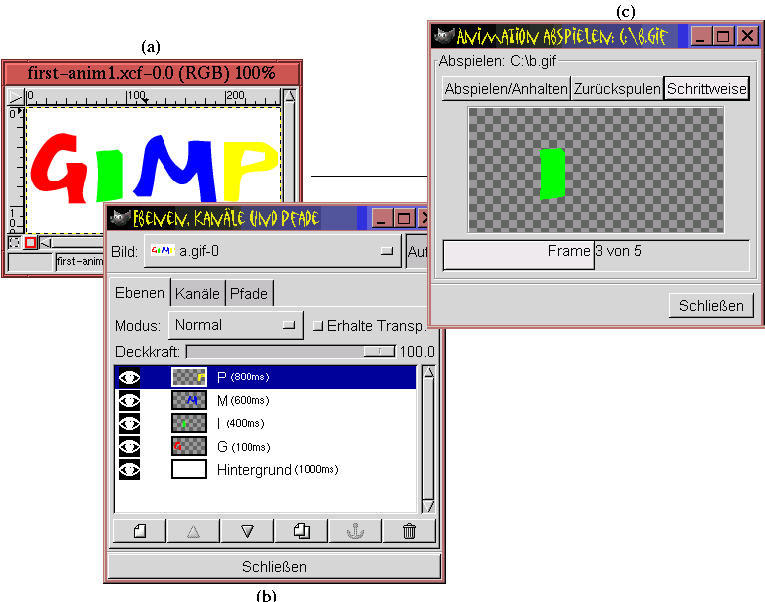This screenshot has width=765, height=602.
Task: Click the new layer icon button
Action: [x=139, y=531]
